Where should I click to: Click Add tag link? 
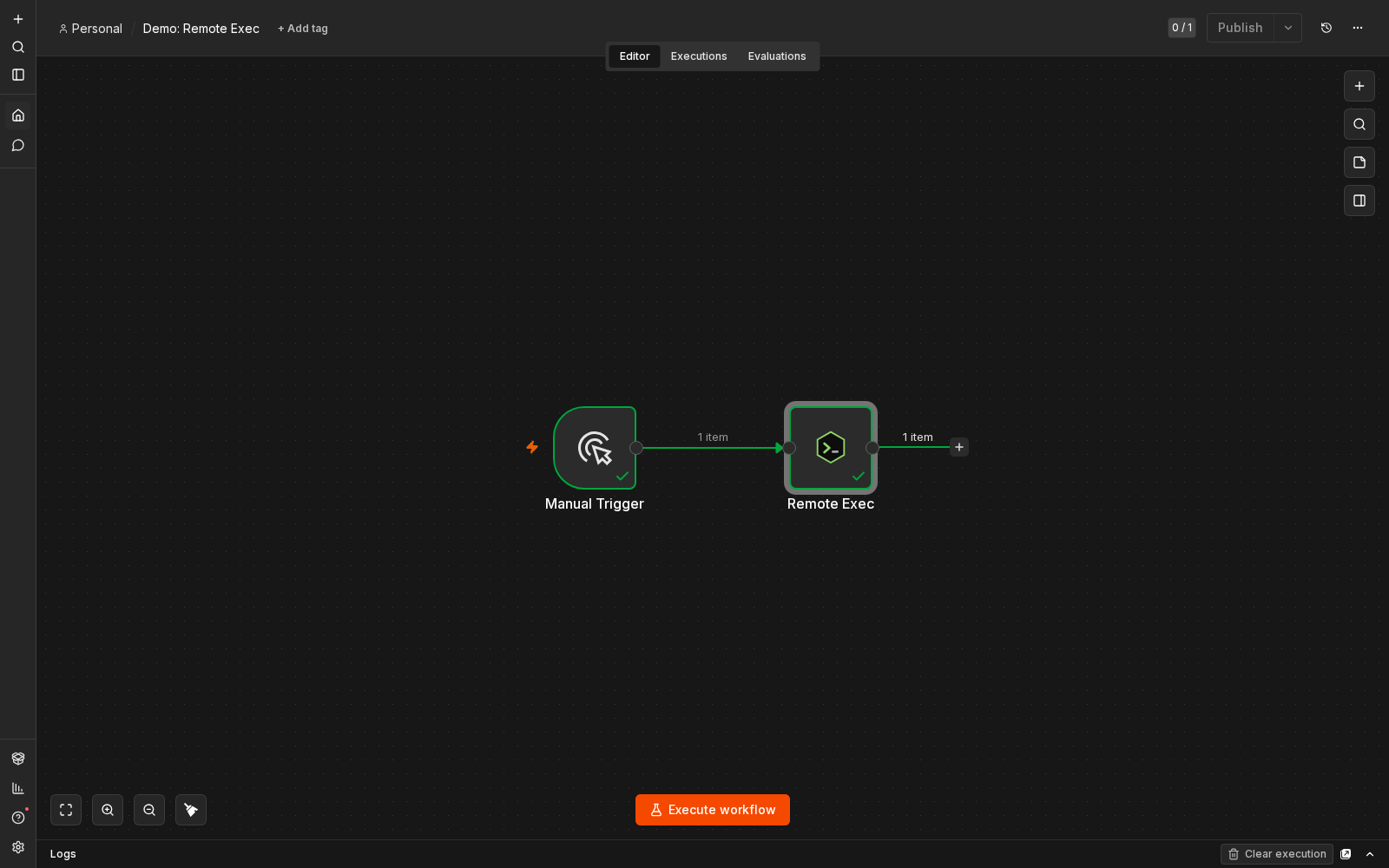tap(303, 29)
